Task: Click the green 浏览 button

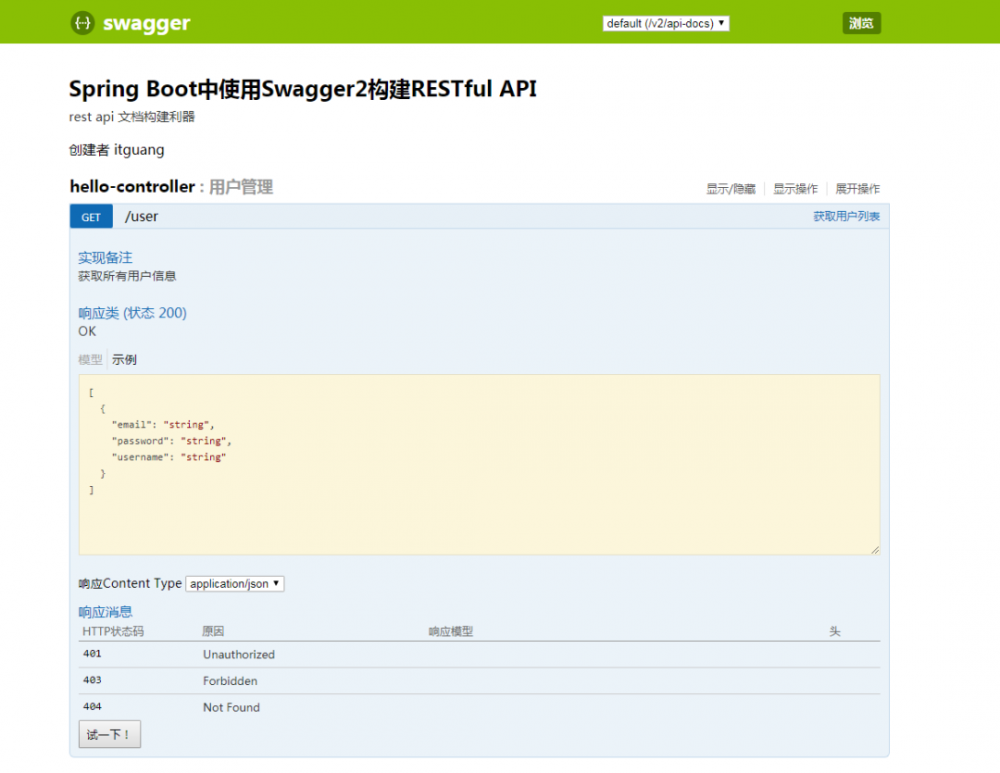Action: click(x=861, y=22)
